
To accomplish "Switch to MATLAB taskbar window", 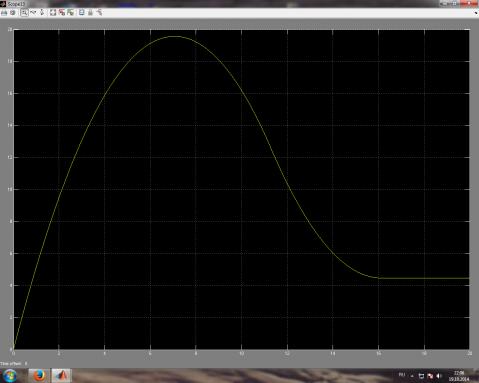I will tap(61, 376).
